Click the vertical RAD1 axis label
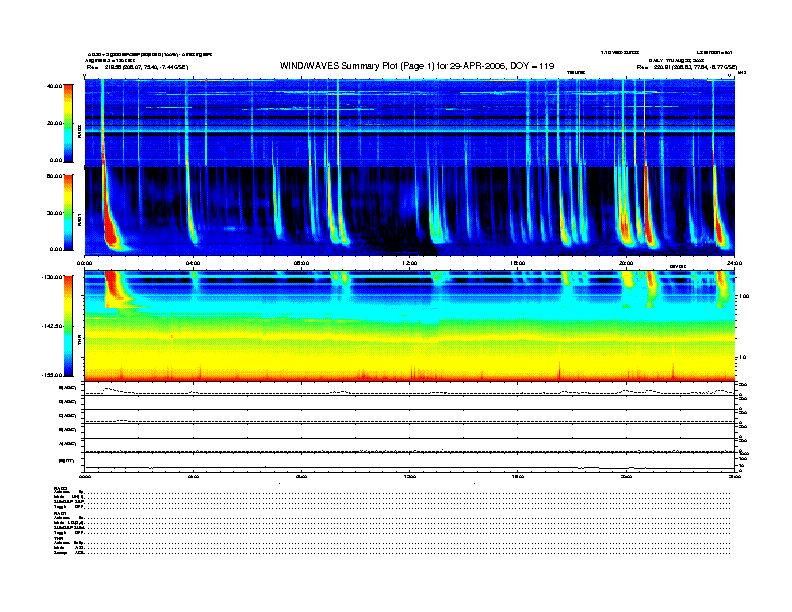The height and width of the screenshot is (612, 792). pyautogui.click(x=79, y=219)
